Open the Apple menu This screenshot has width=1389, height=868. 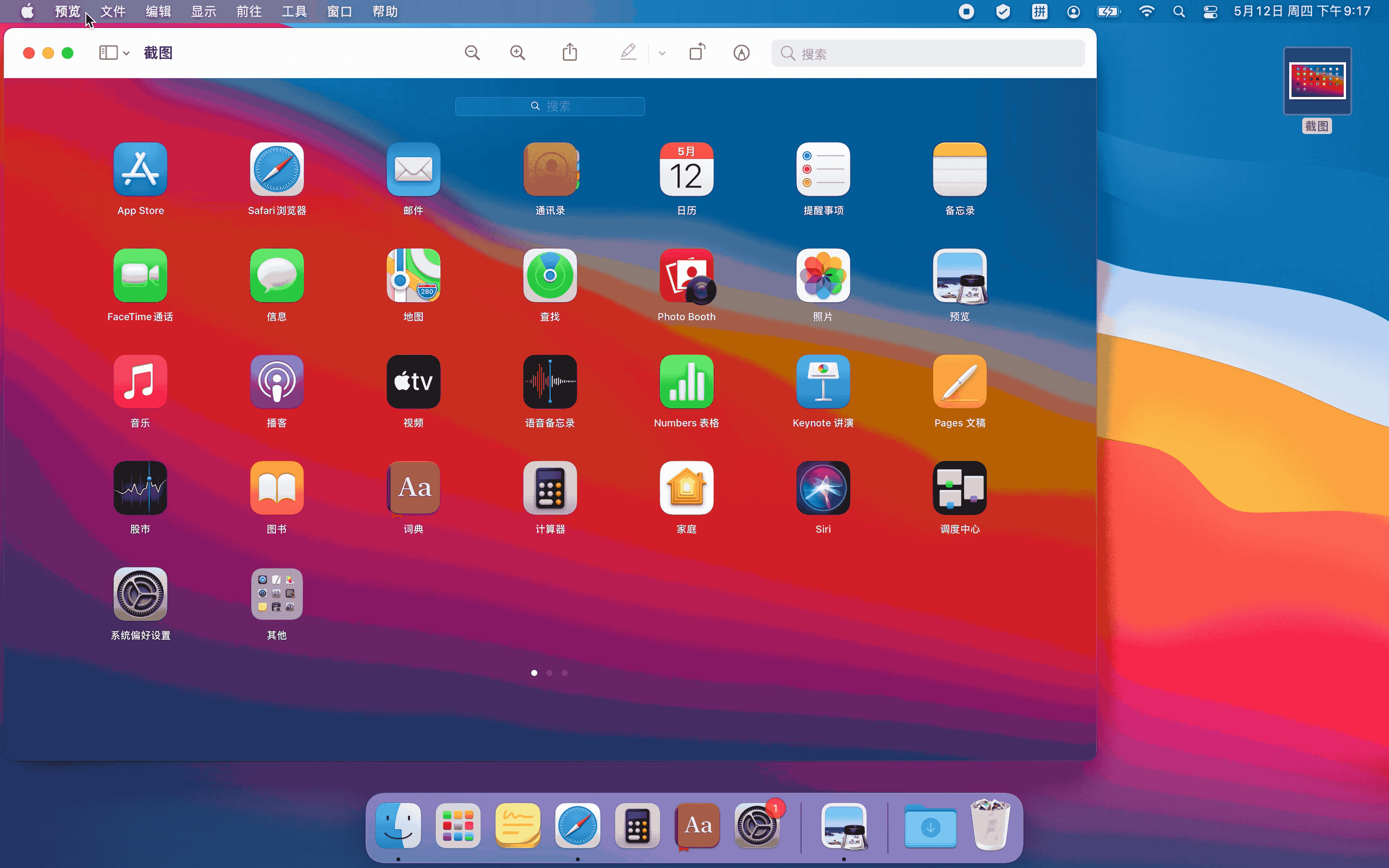[27, 12]
